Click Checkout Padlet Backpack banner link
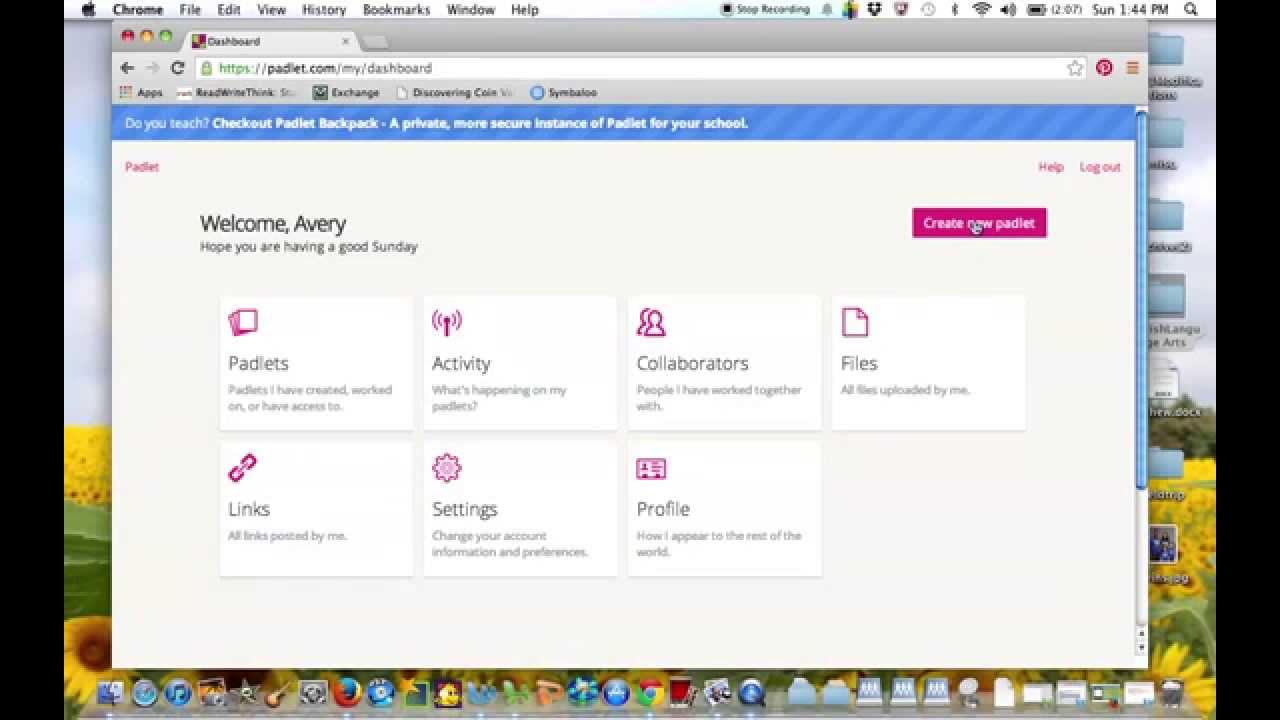This screenshot has height=720, width=1280. pyautogui.click(x=480, y=123)
